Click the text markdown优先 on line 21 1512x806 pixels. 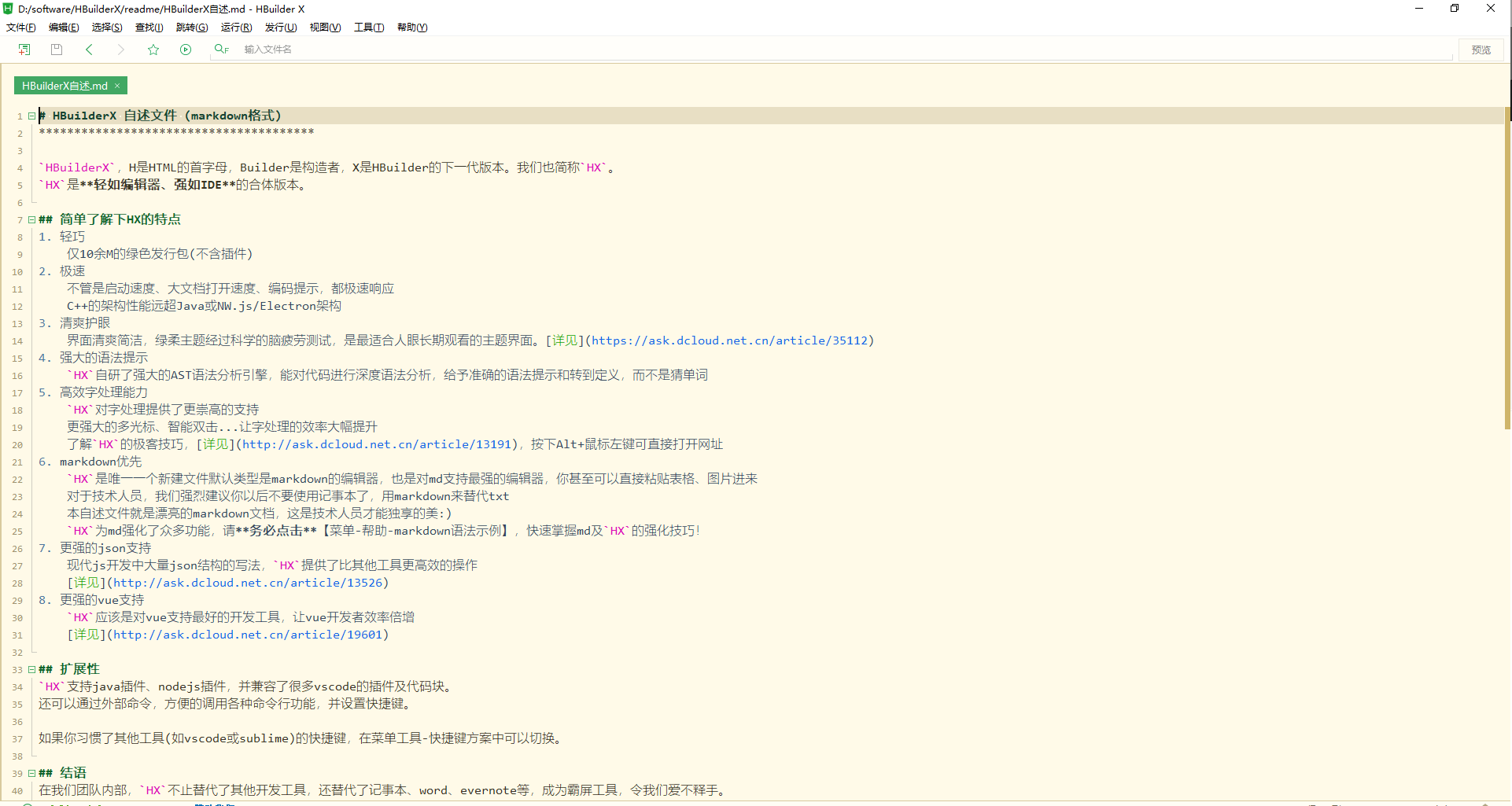[101, 462]
